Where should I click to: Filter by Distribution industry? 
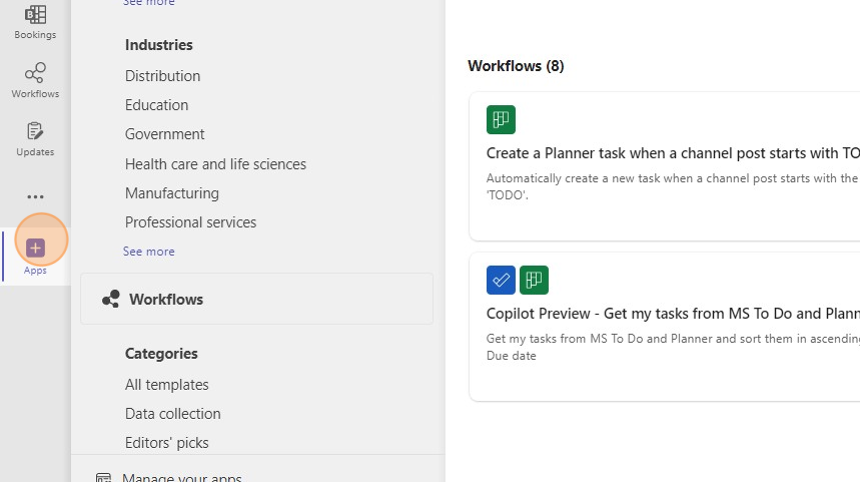162,76
